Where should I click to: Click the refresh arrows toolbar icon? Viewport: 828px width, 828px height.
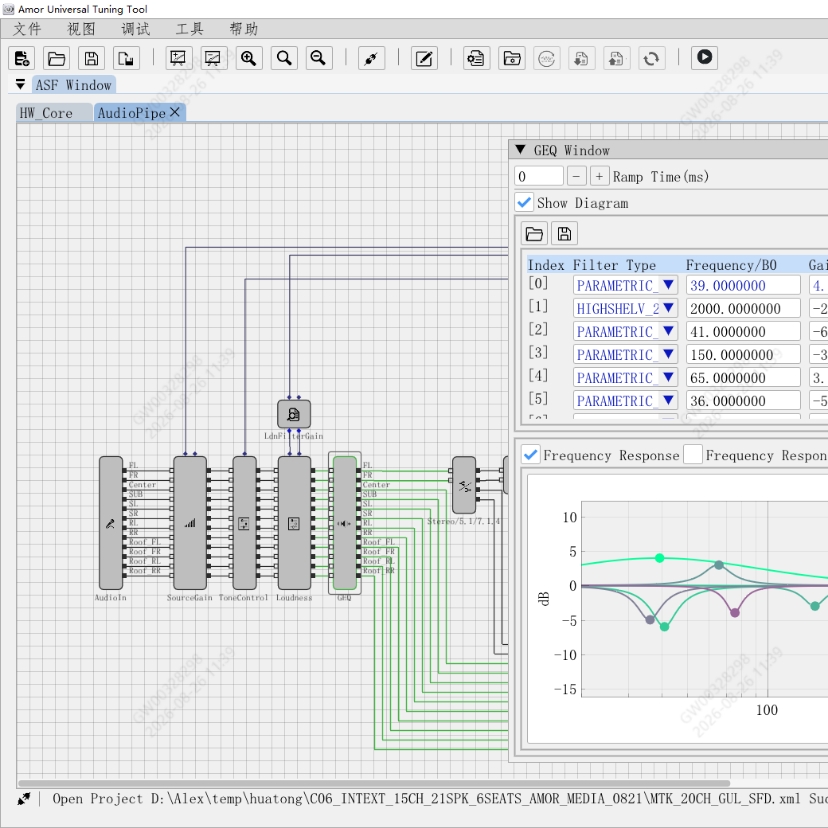coord(651,58)
